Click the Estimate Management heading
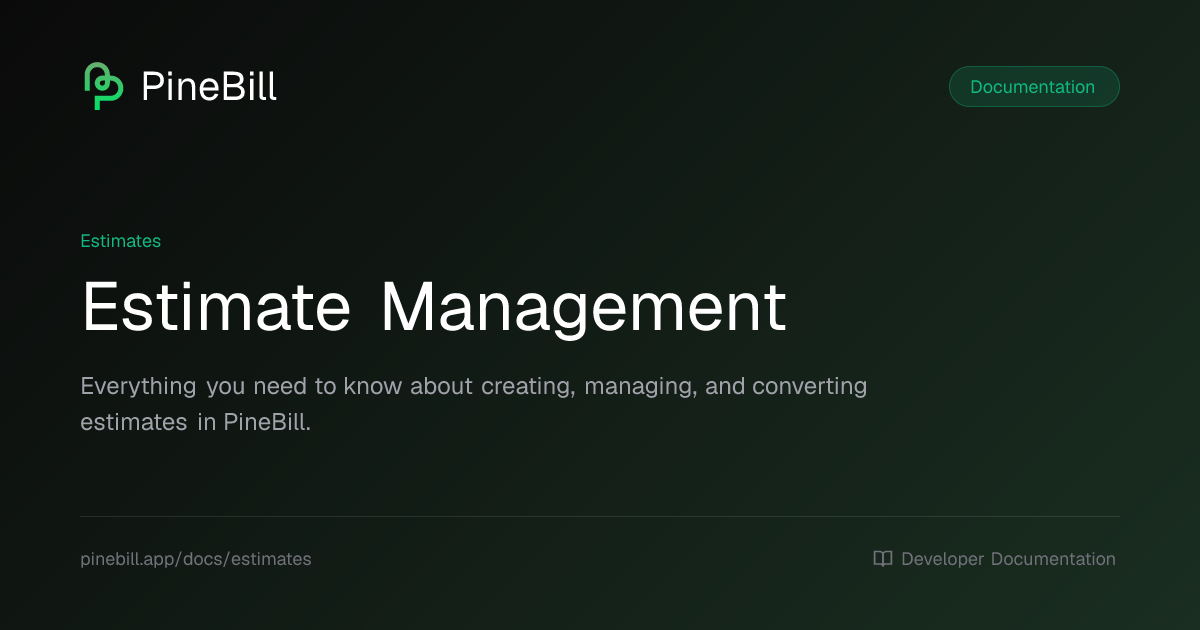 [x=433, y=308]
